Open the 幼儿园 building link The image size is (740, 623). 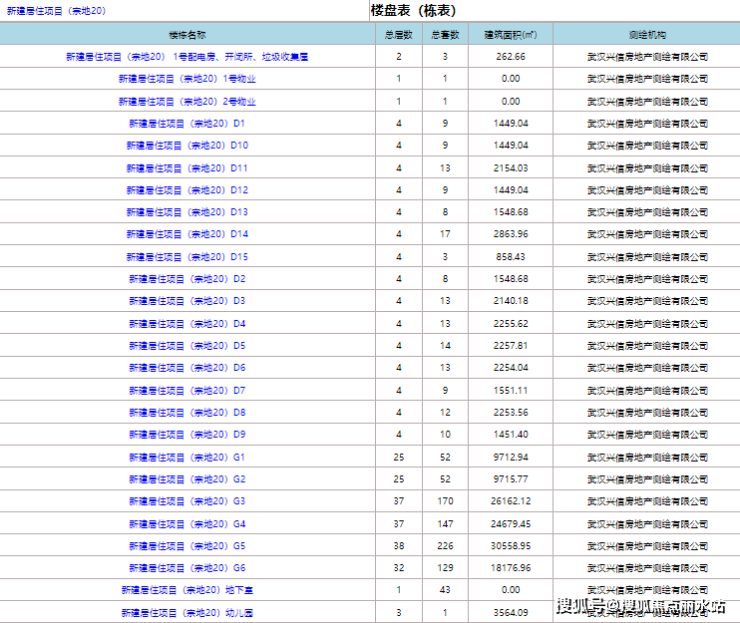(x=187, y=612)
